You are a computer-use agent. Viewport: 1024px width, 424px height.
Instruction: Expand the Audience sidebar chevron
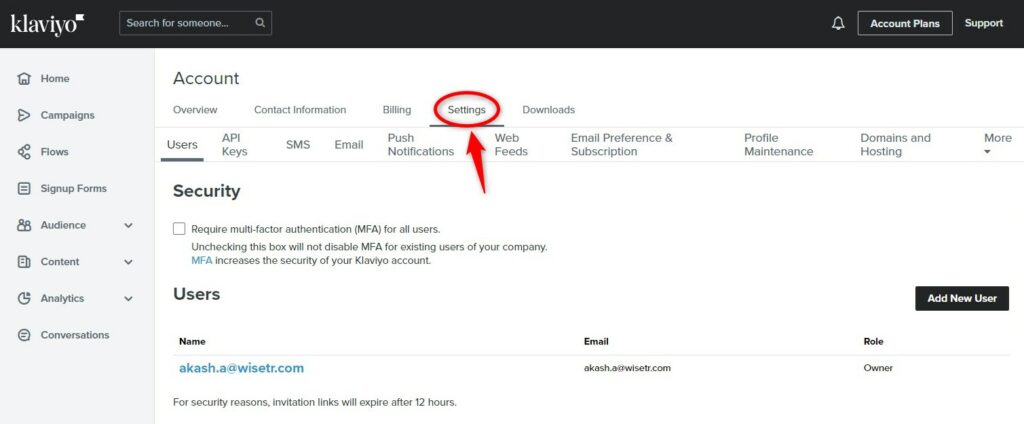pyautogui.click(x=129, y=225)
